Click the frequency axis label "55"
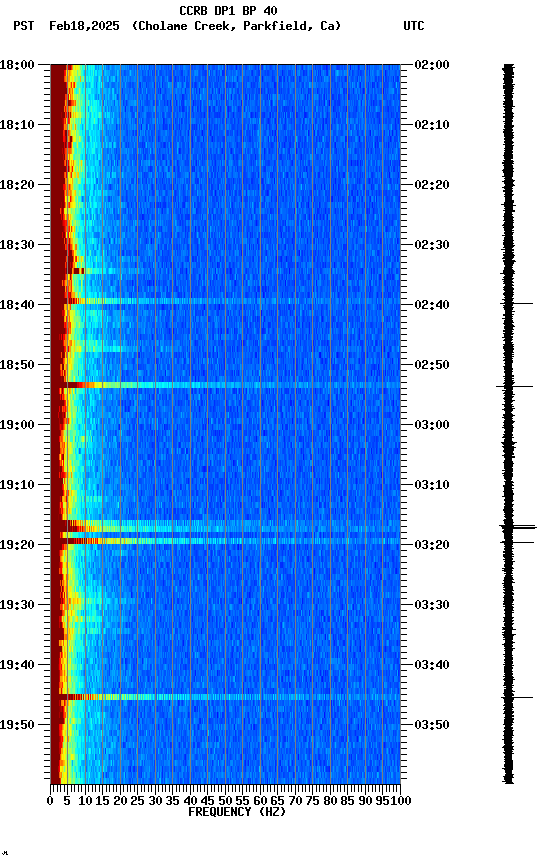The image size is (552, 864). [x=242, y=801]
